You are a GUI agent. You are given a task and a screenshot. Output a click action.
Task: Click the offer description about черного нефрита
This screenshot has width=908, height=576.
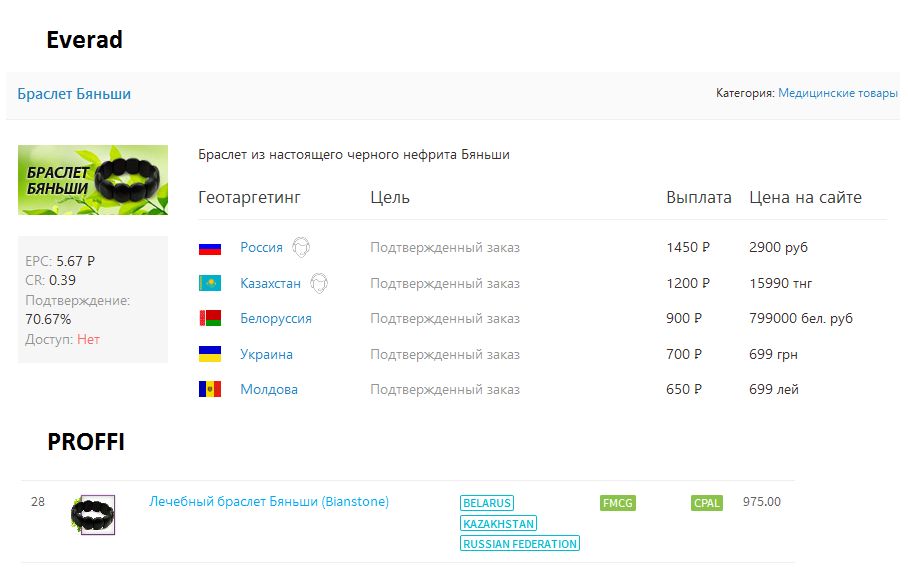(x=354, y=155)
